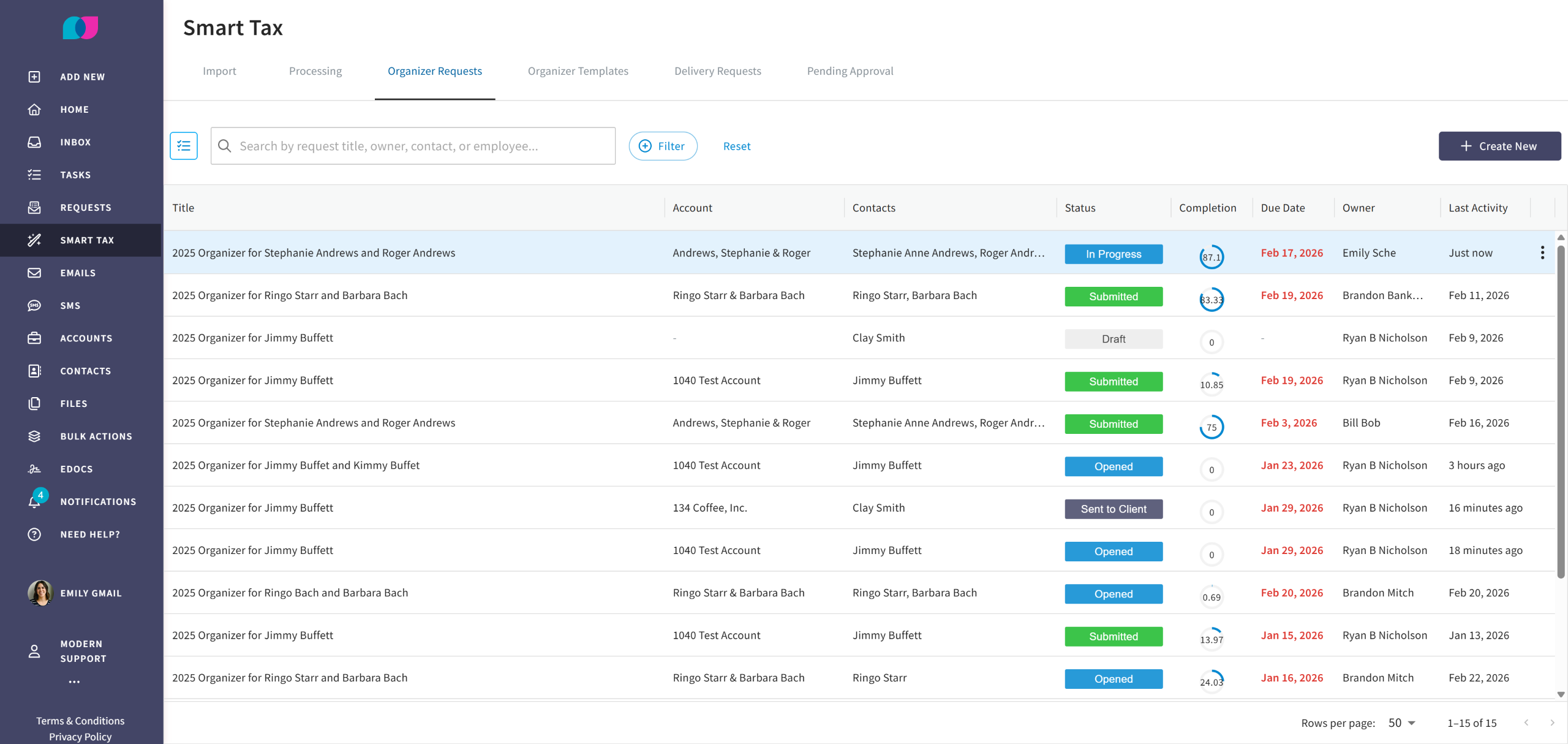Open the Accounts briefcase icon
1568x744 pixels.
point(34,338)
